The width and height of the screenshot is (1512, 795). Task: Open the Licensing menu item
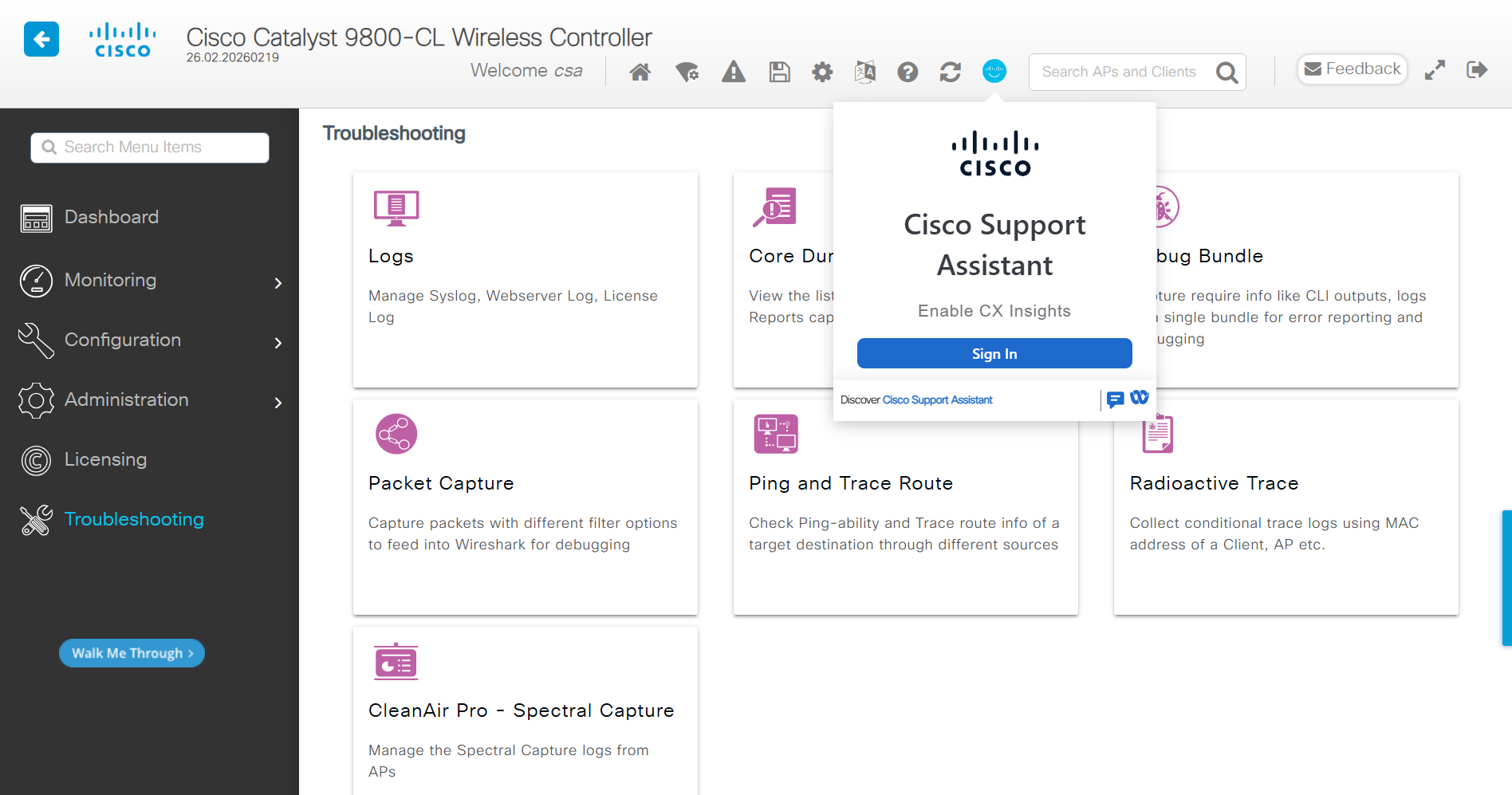(105, 459)
